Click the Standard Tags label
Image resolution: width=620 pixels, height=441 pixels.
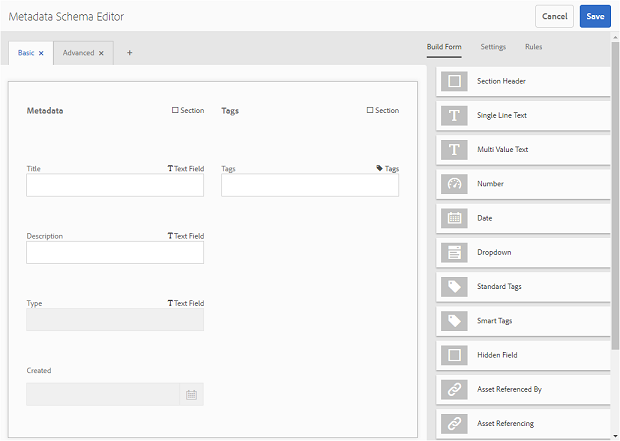pyautogui.click(x=499, y=286)
